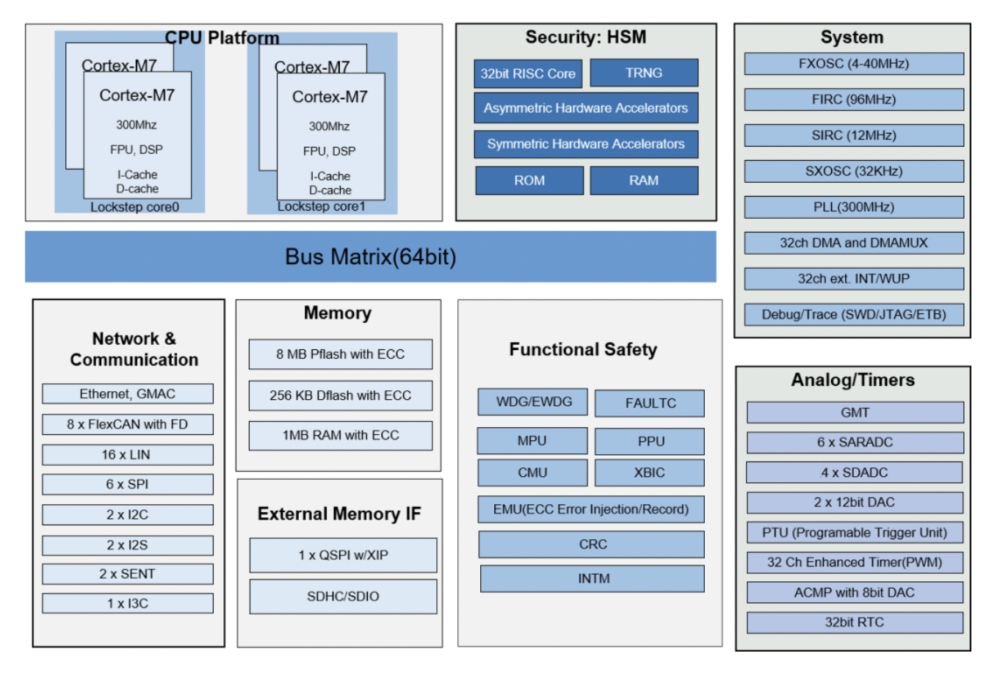Select WDG/EWDG in Functional Safety
The width and height of the screenshot is (1000, 678).
pos(530,402)
